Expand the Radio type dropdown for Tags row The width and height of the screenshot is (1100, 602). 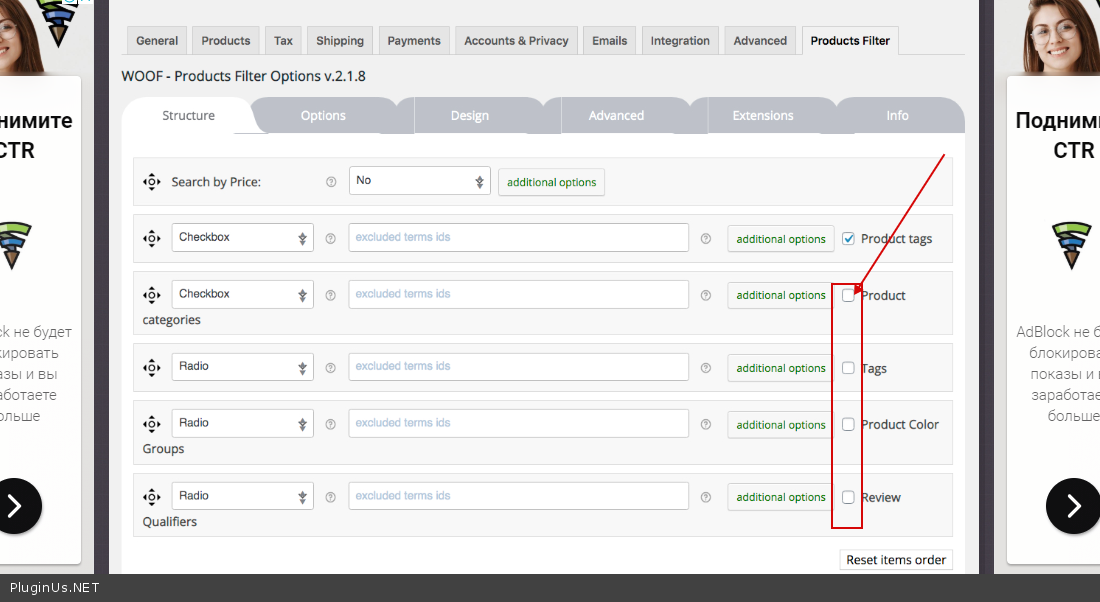point(242,367)
